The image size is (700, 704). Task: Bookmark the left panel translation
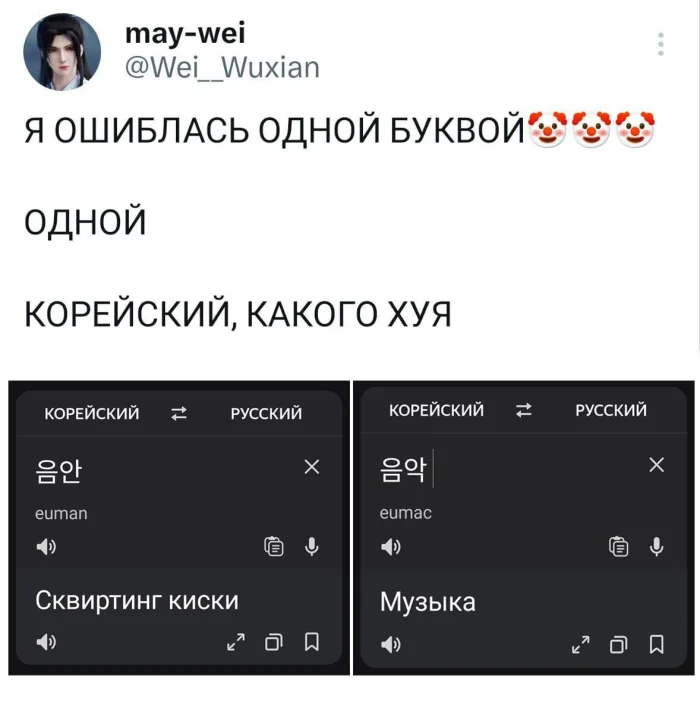312,642
